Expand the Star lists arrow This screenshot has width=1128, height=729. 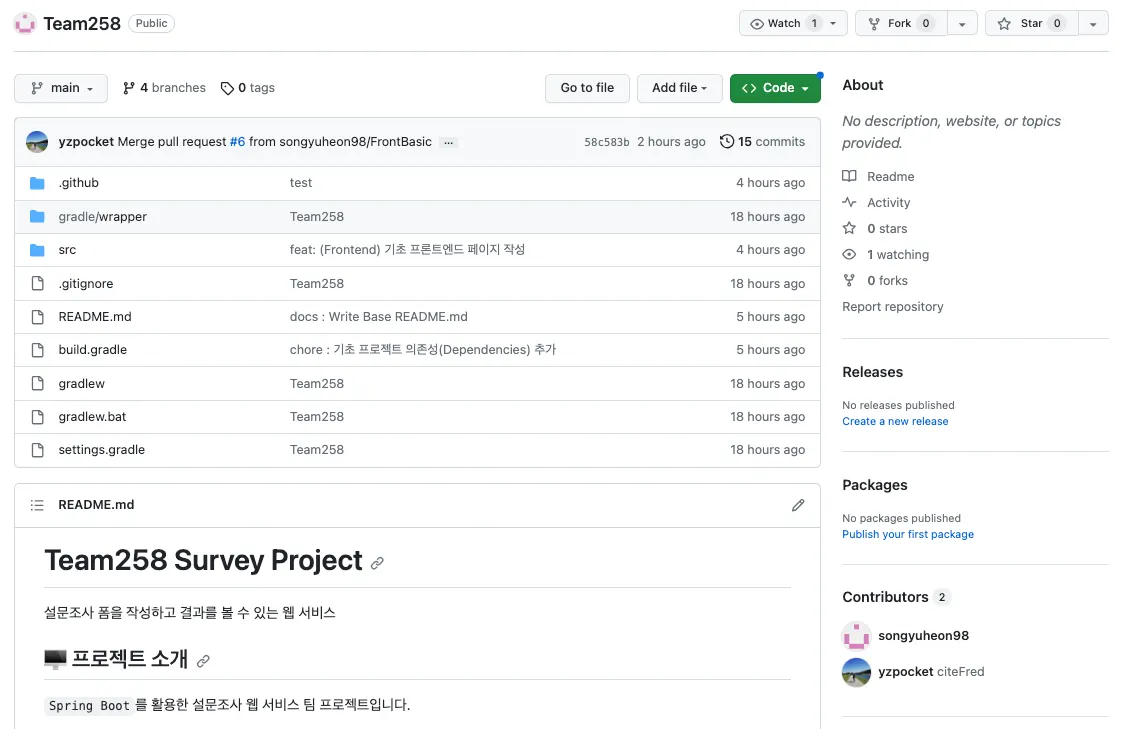pos(1093,24)
